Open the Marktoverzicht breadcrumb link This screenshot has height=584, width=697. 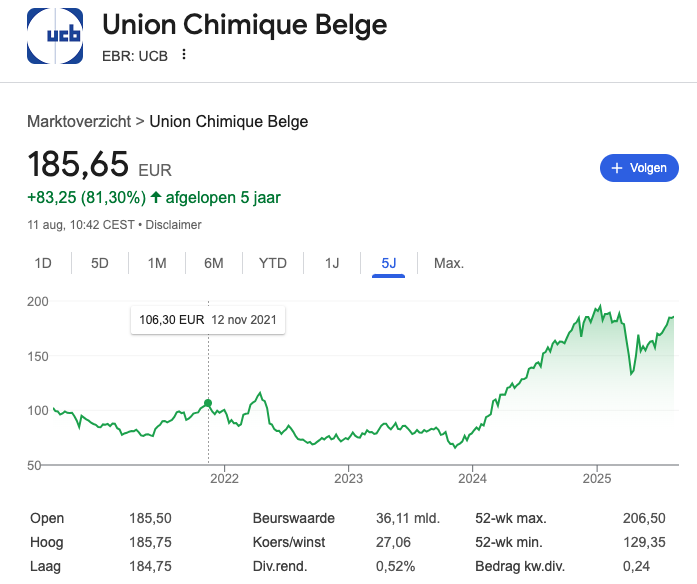(x=79, y=122)
